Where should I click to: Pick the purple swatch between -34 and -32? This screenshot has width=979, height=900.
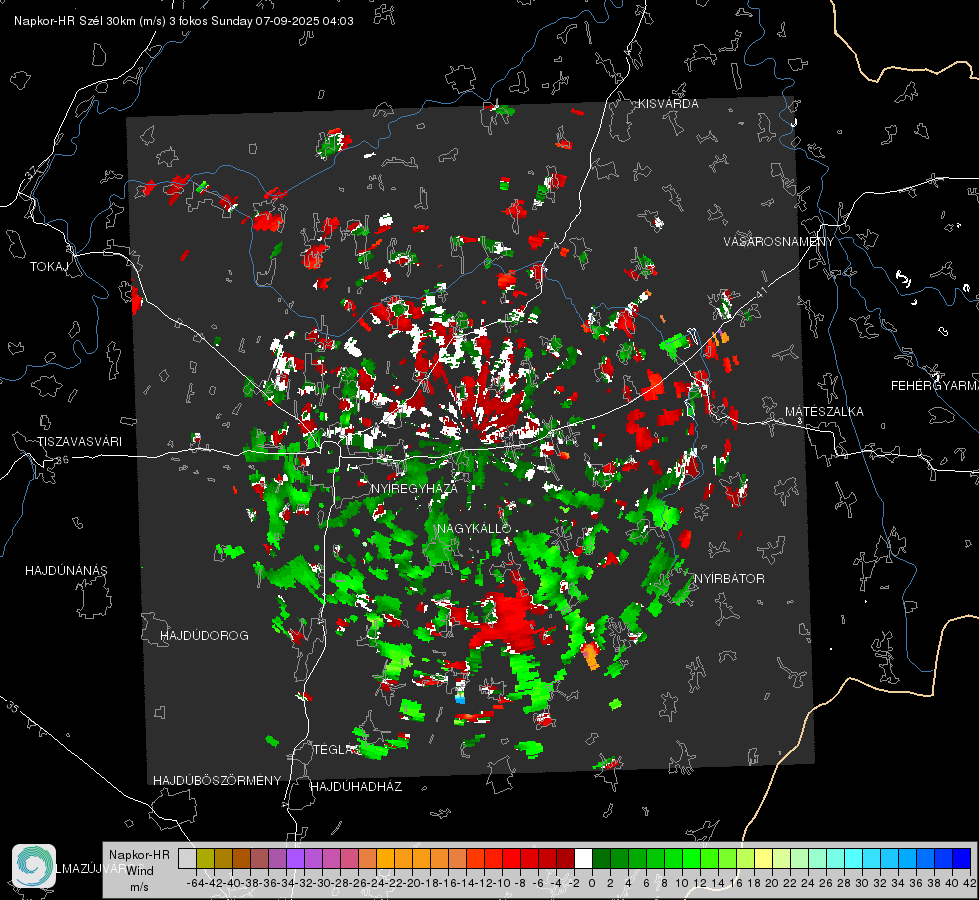295,859
